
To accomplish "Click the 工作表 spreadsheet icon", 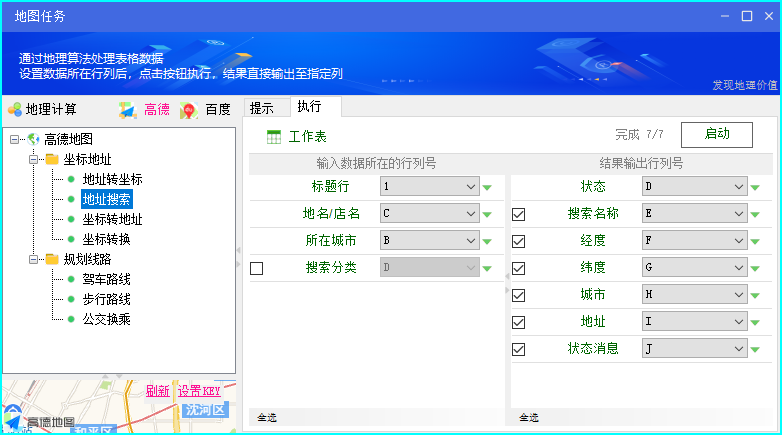I will [x=274, y=137].
